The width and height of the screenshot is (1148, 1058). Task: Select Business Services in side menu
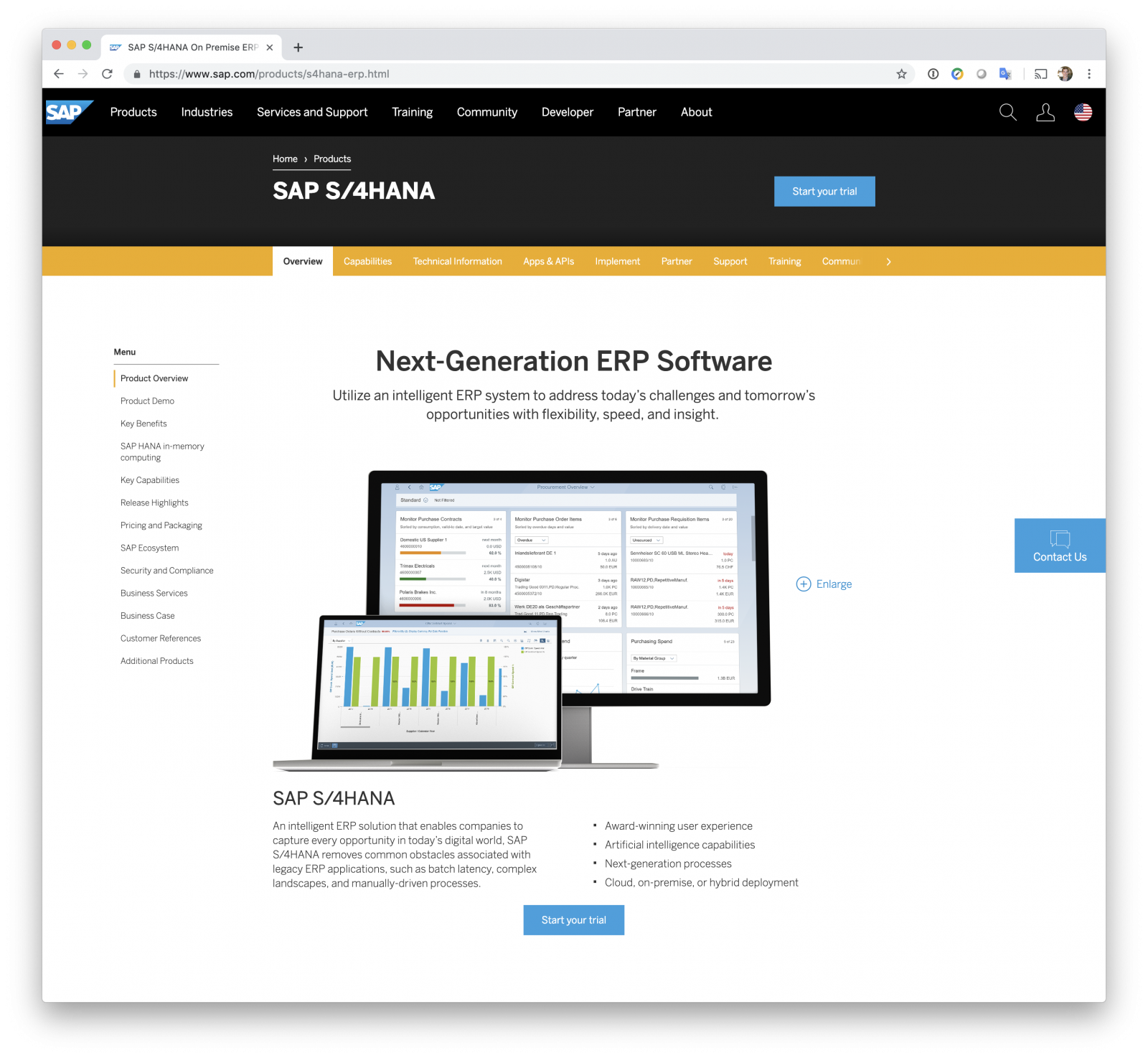pos(154,593)
